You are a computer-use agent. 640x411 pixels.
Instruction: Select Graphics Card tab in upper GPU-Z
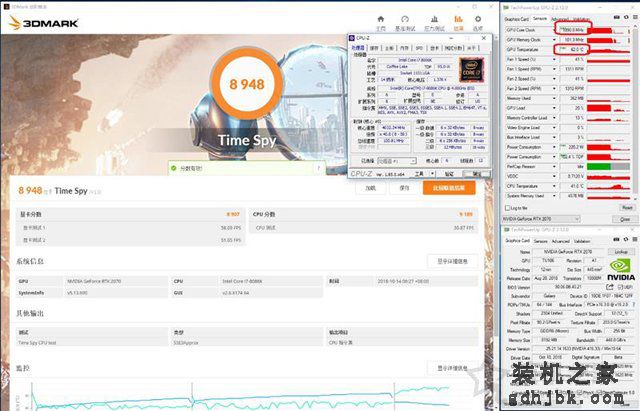pos(516,19)
